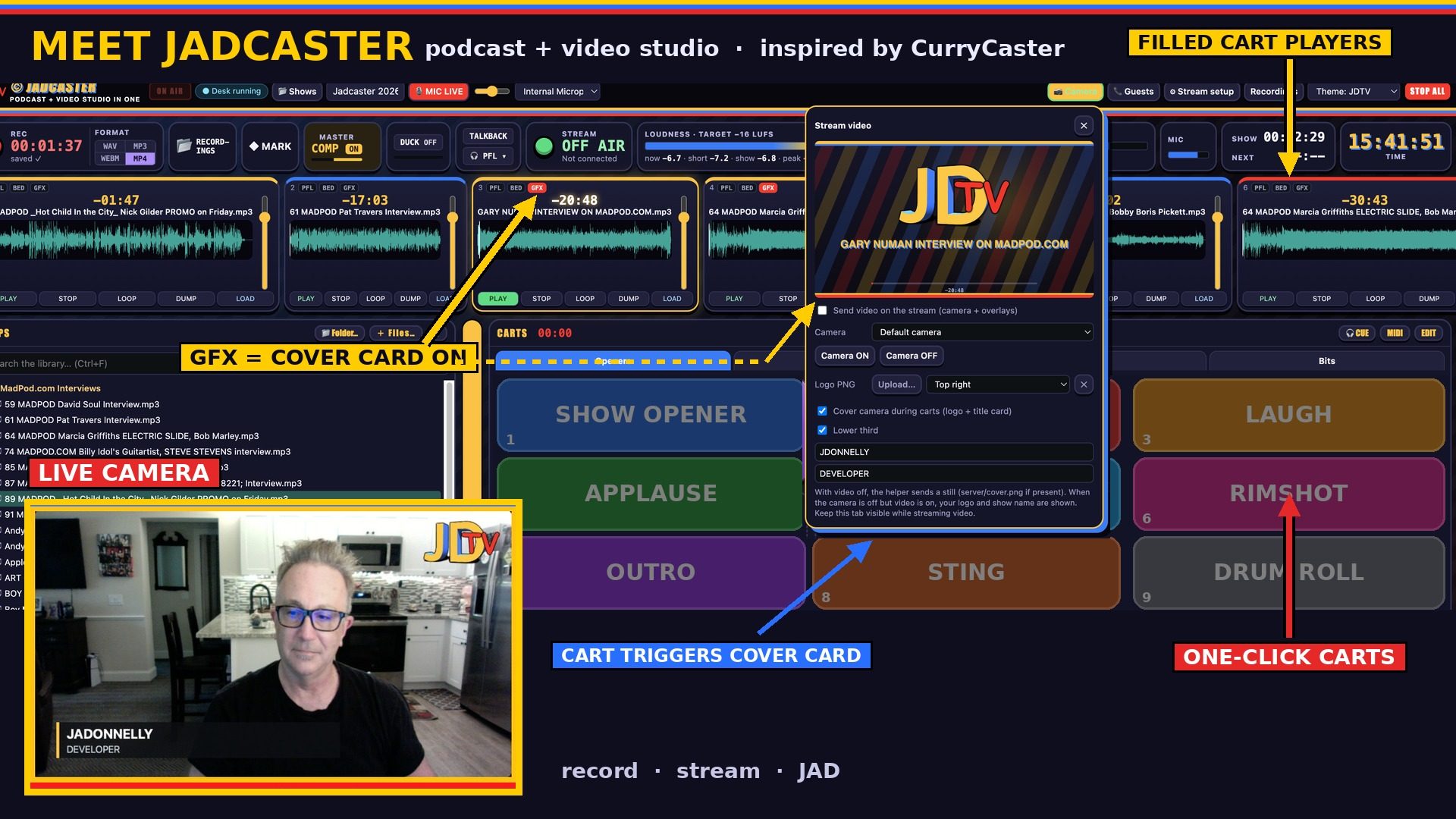The height and width of the screenshot is (819, 1456).
Task: Add Files to the library
Action: coord(396,333)
